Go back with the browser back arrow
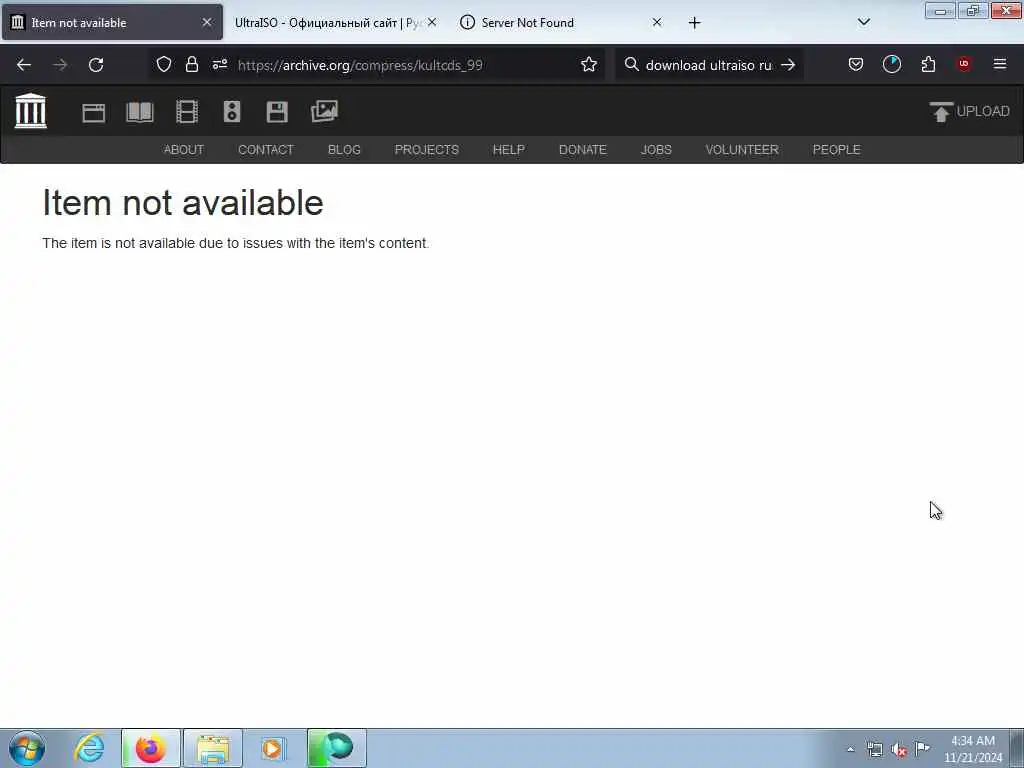The image size is (1024, 768). (24, 65)
